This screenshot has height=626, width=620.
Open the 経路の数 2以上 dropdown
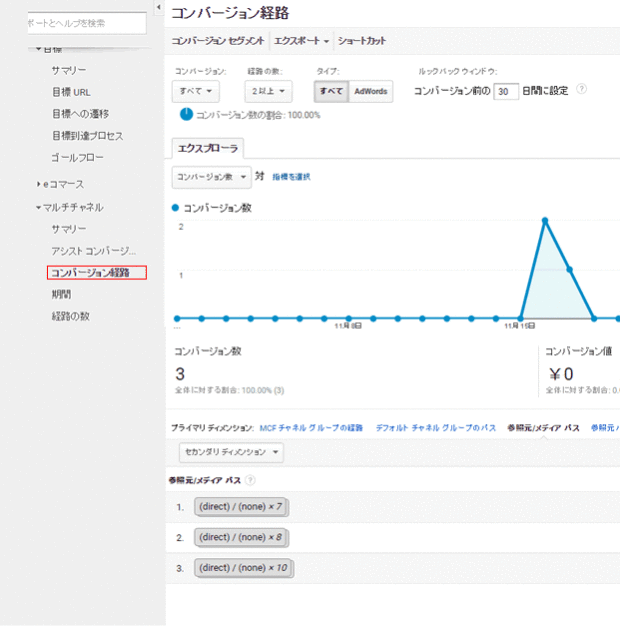click(x=268, y=92)
